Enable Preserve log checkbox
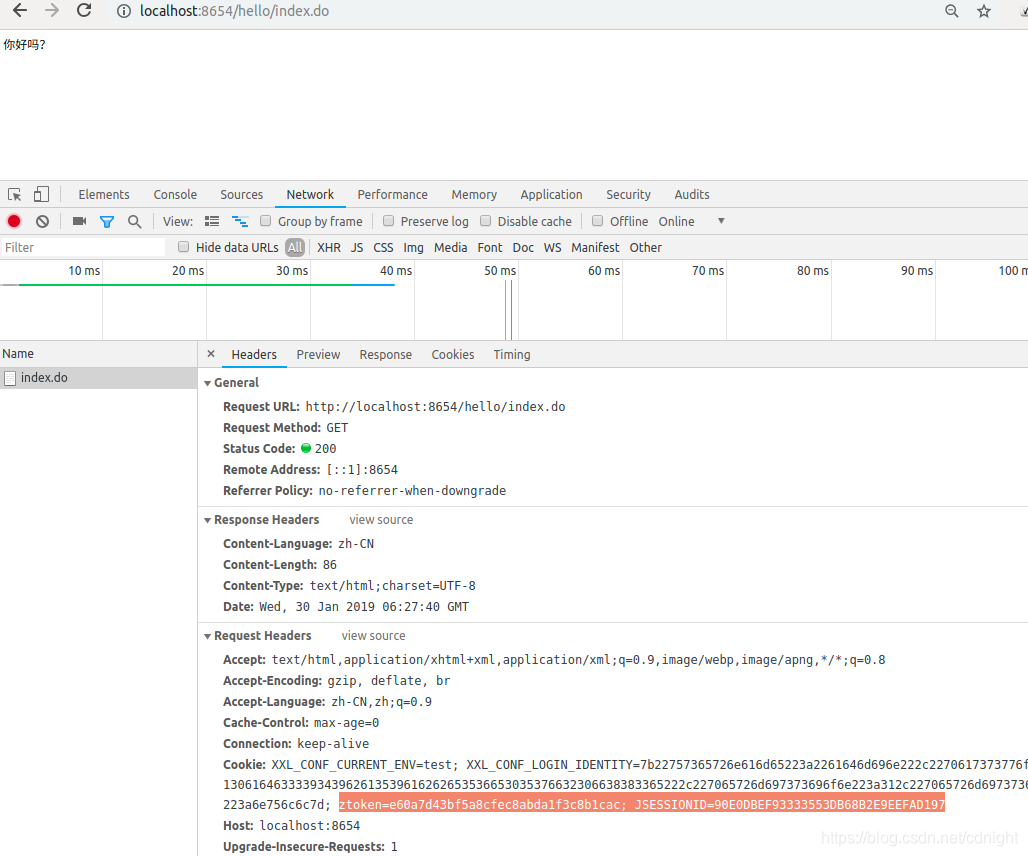This screenshot has height=856, width=1028. pos(389,221)
